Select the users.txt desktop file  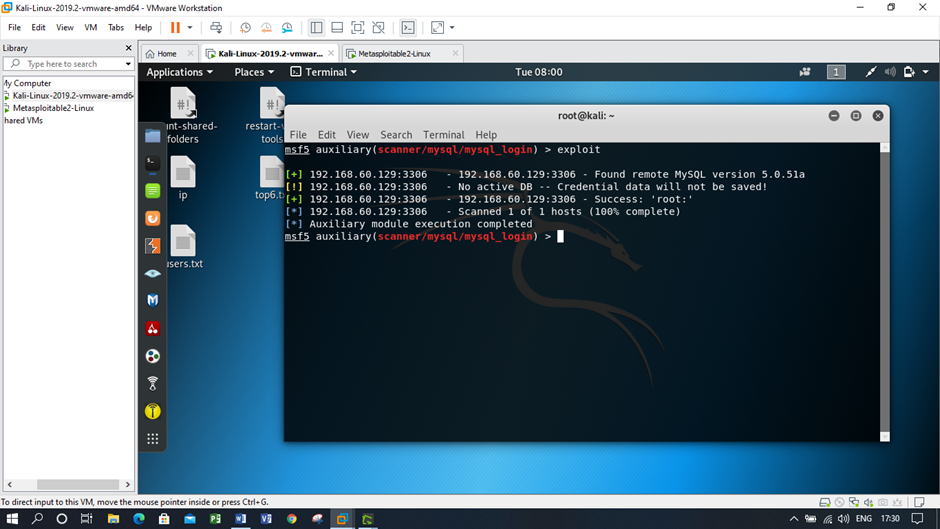(184, 247)
